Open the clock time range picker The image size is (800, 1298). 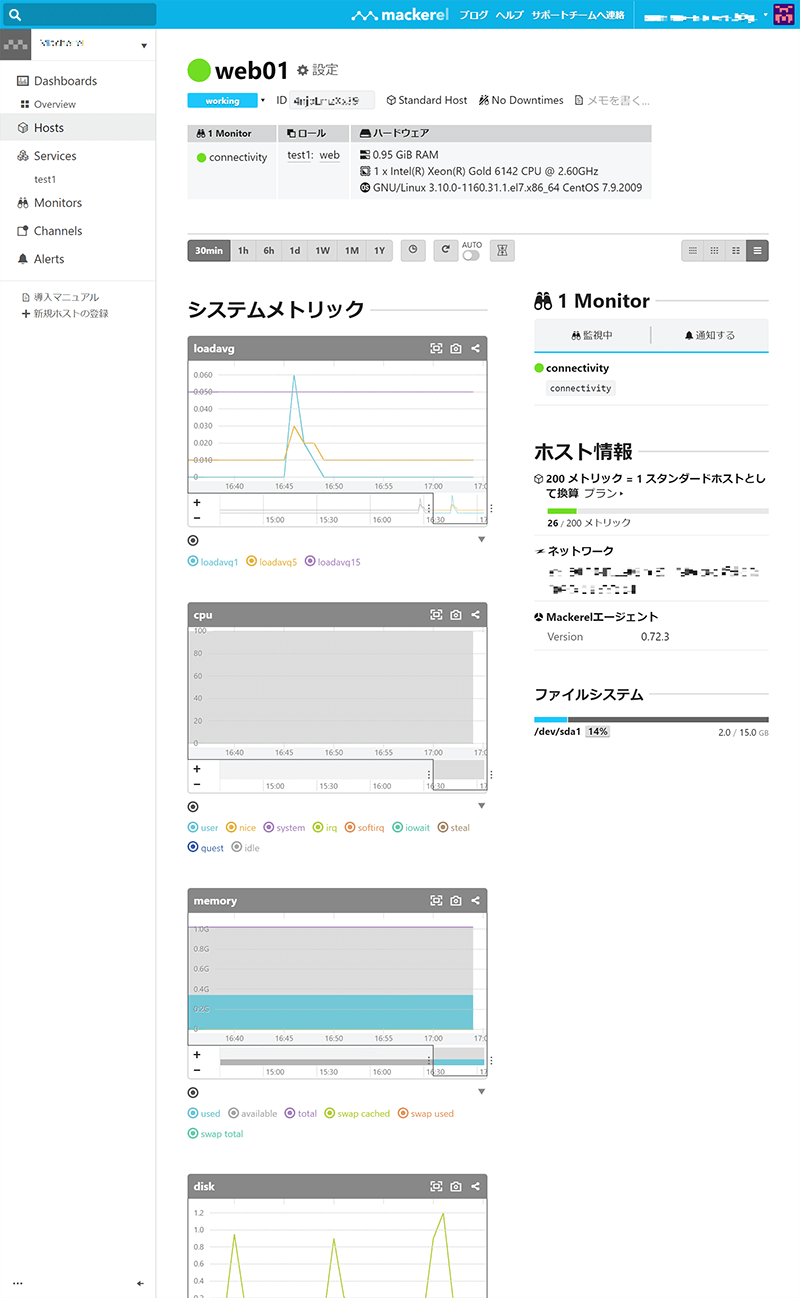tap(412, 251)
